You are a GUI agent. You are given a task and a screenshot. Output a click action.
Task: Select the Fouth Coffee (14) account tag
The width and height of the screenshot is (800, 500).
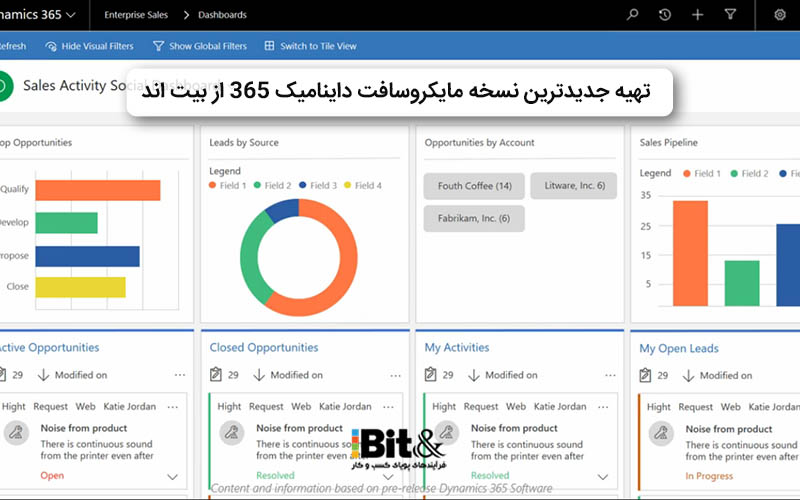[474, 186]
